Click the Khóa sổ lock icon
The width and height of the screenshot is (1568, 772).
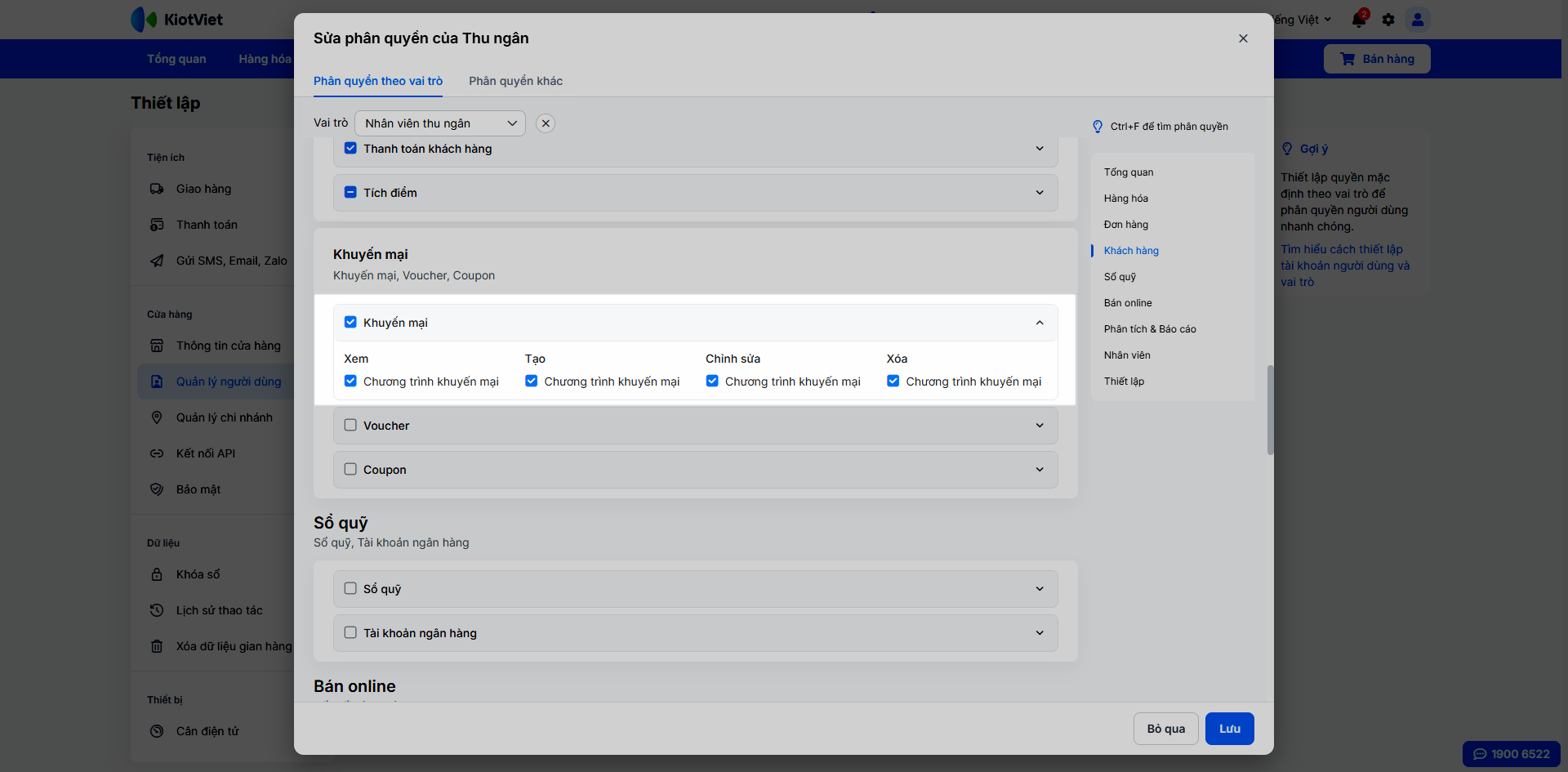(x=157, y=574)
